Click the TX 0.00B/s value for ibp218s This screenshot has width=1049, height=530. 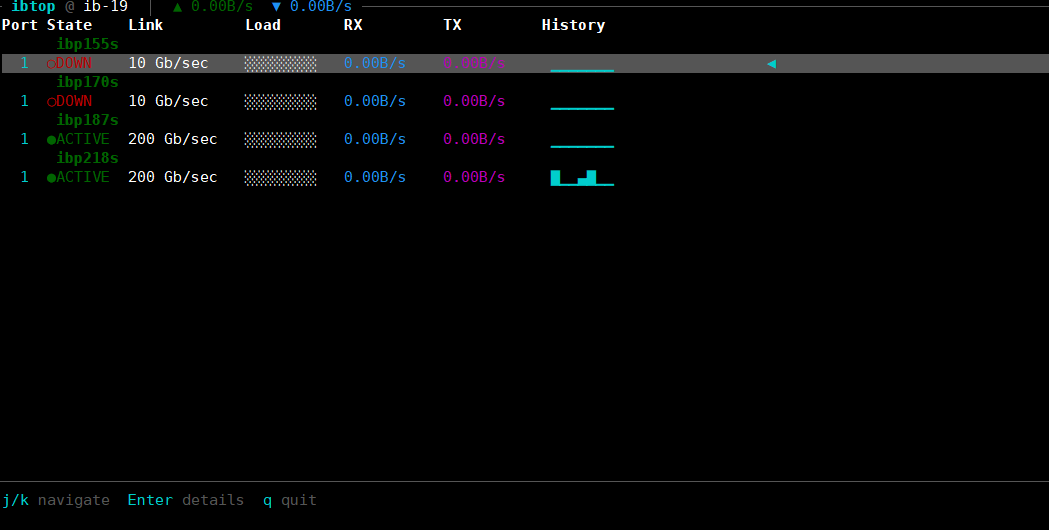coord(474,178)
